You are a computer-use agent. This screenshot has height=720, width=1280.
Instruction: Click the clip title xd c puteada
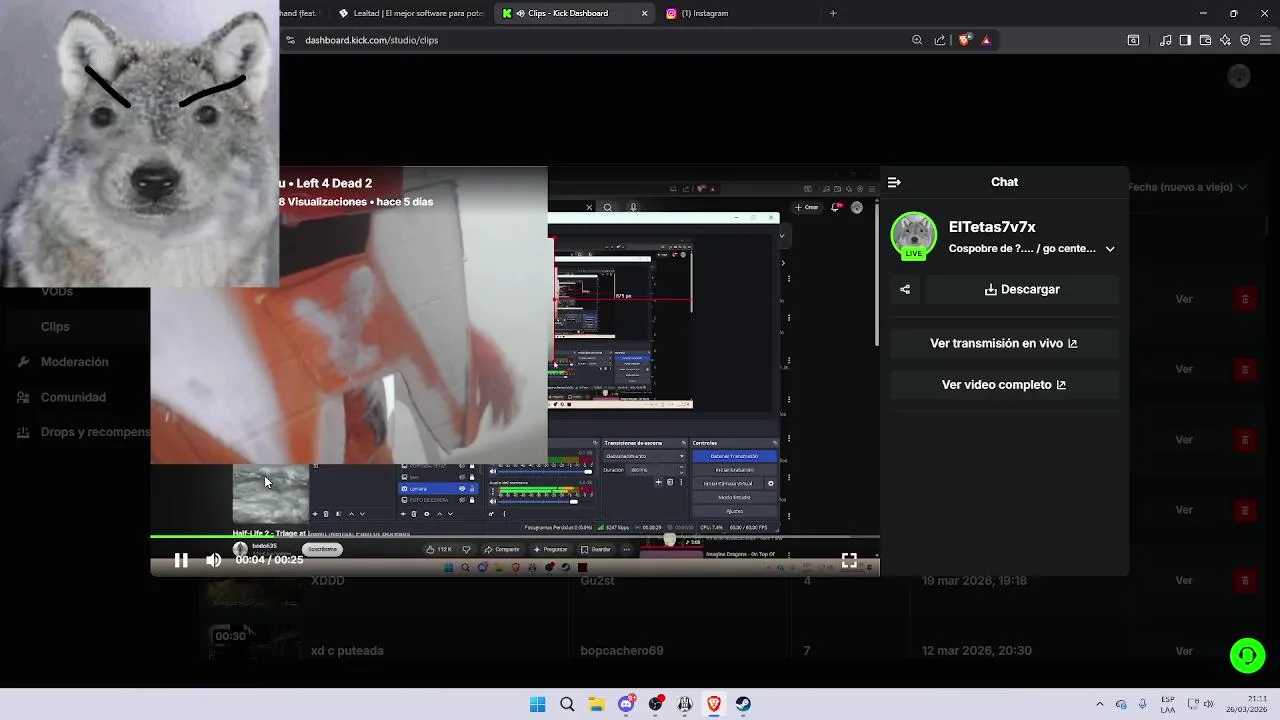point(347,651)
